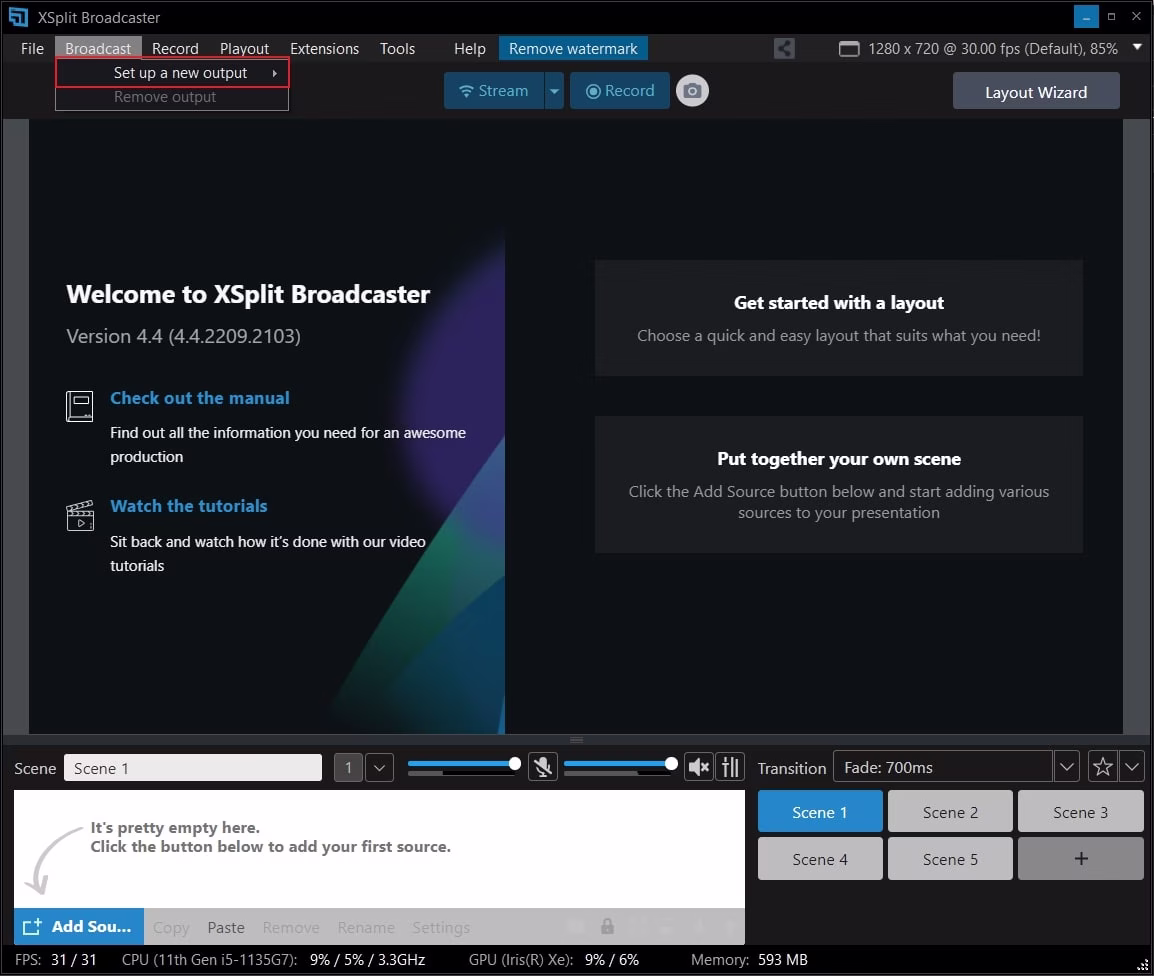
Task: Expand the scene preset number dropdown
Action: 379,768
